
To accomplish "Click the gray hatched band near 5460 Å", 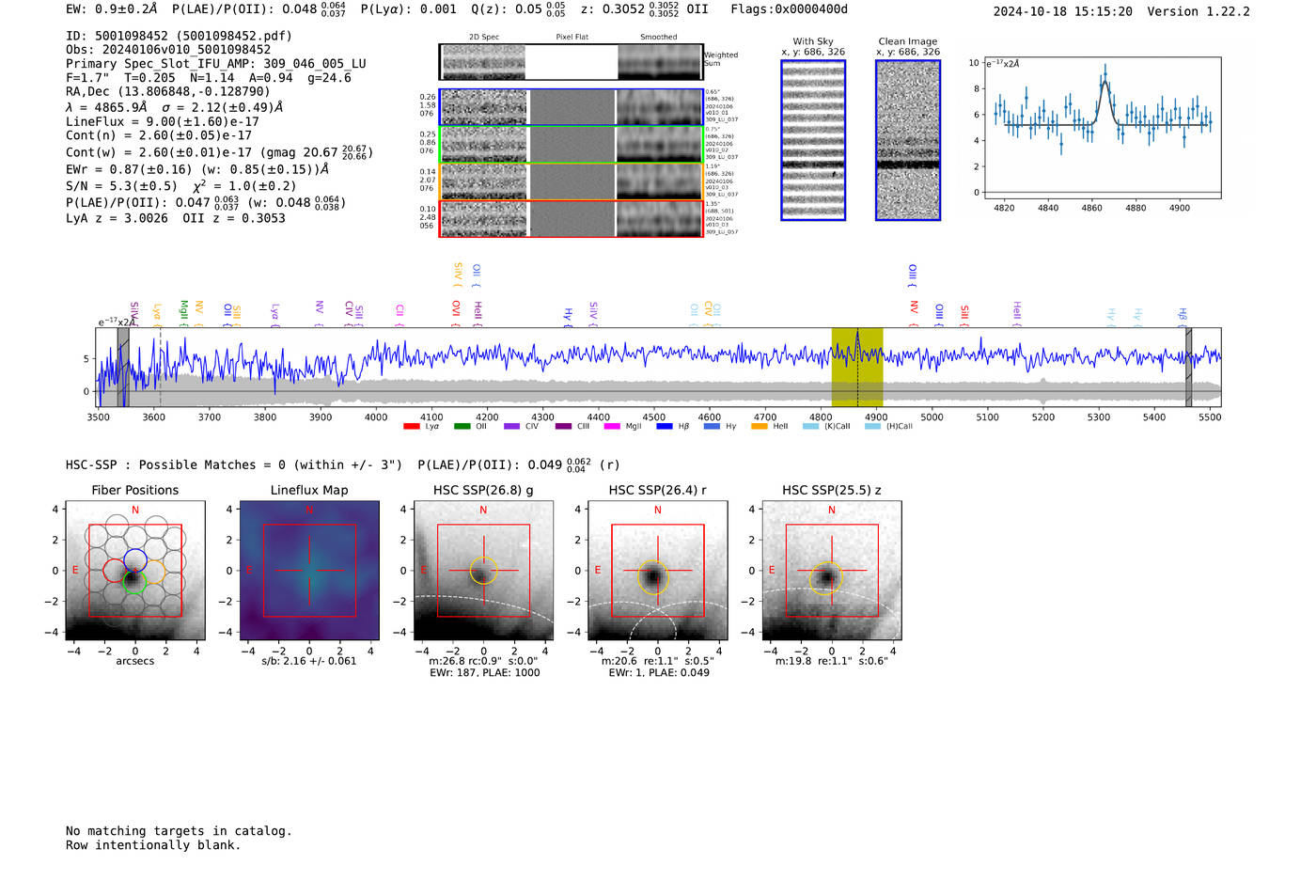I will click(1188, 367).
